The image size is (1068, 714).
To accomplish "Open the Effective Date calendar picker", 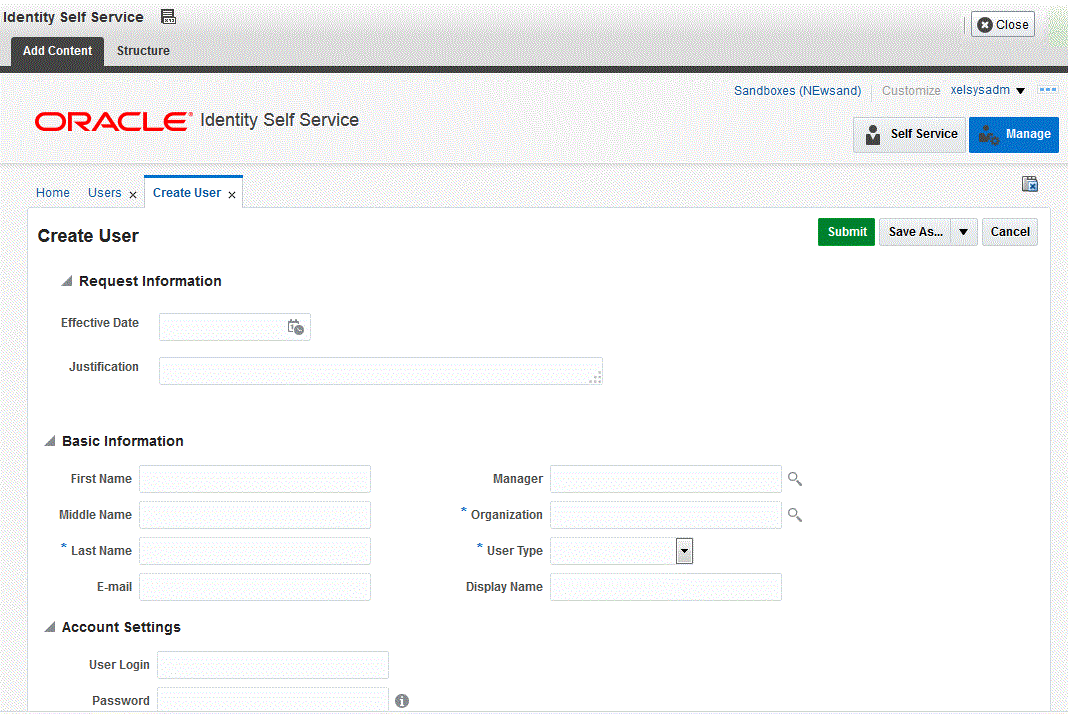I will point(296,327).
